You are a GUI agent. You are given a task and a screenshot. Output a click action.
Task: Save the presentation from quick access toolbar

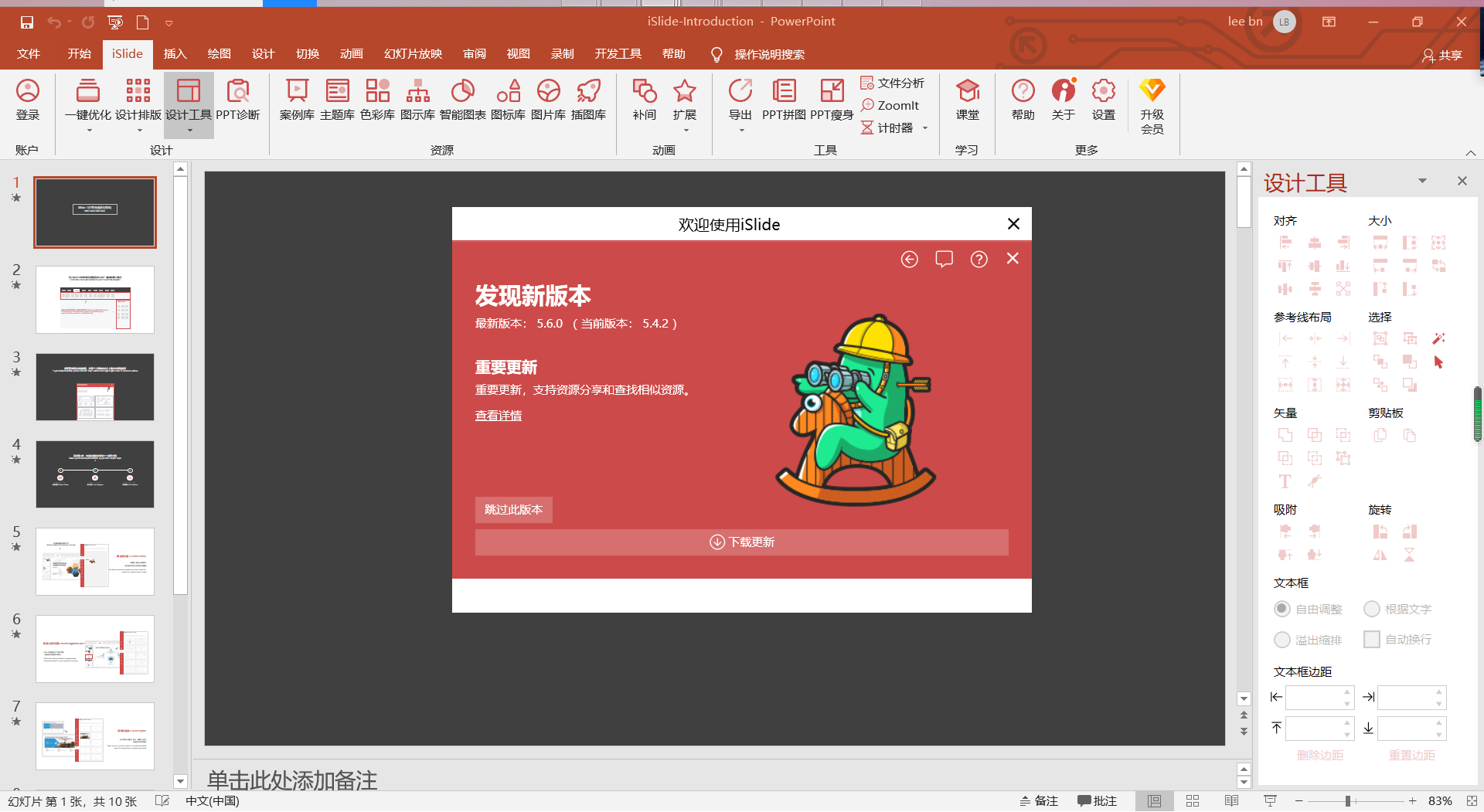pos(27,22)
